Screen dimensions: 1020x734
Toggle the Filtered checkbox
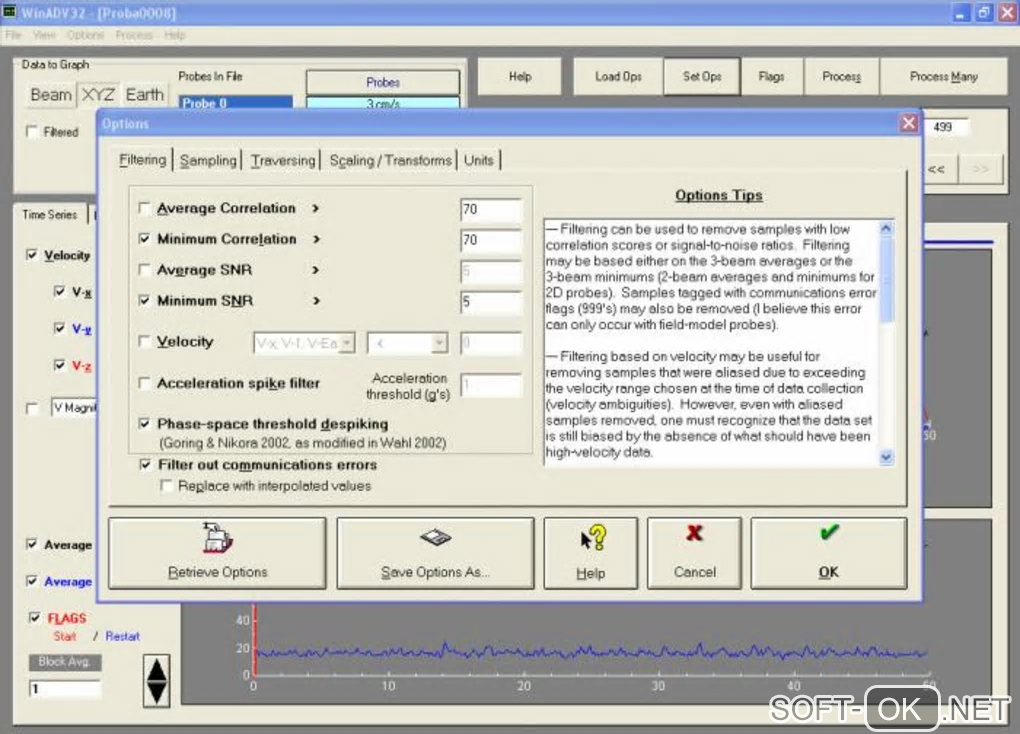(x=31, y=132)
